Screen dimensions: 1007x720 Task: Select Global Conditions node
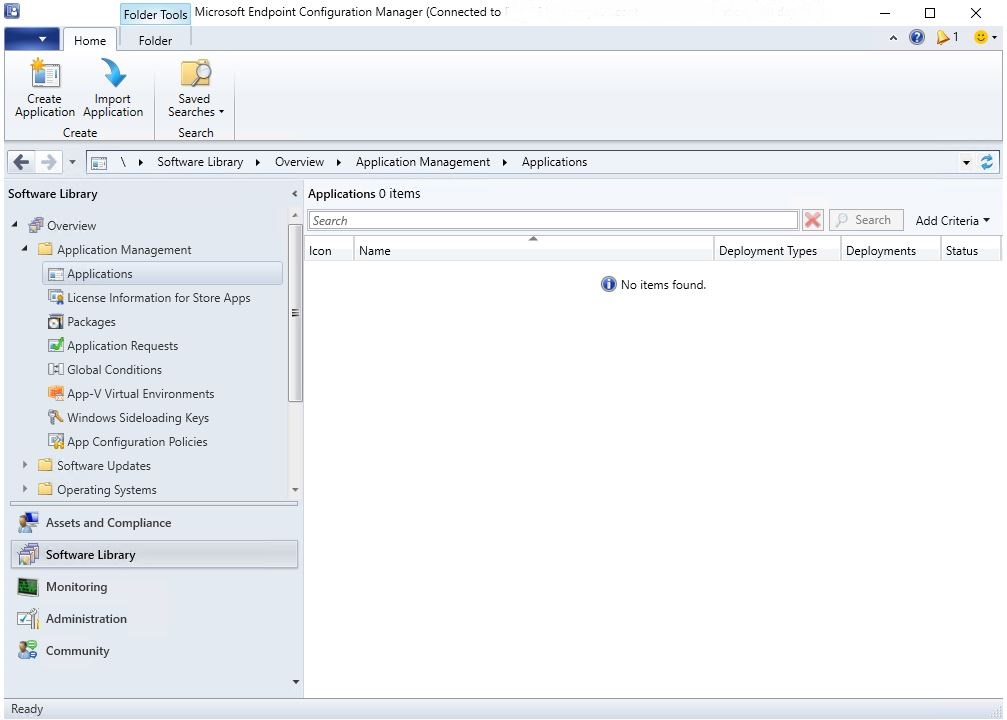(114, 369)
